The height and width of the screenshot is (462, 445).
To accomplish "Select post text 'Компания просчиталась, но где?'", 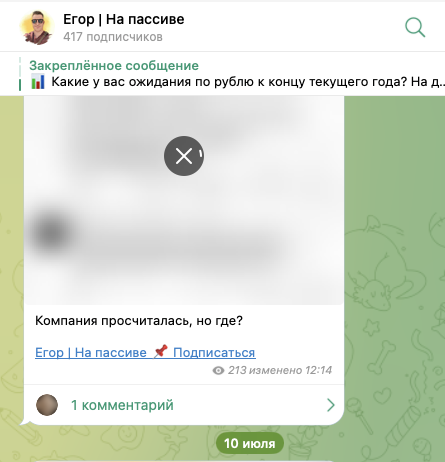I will pos(139,321).
